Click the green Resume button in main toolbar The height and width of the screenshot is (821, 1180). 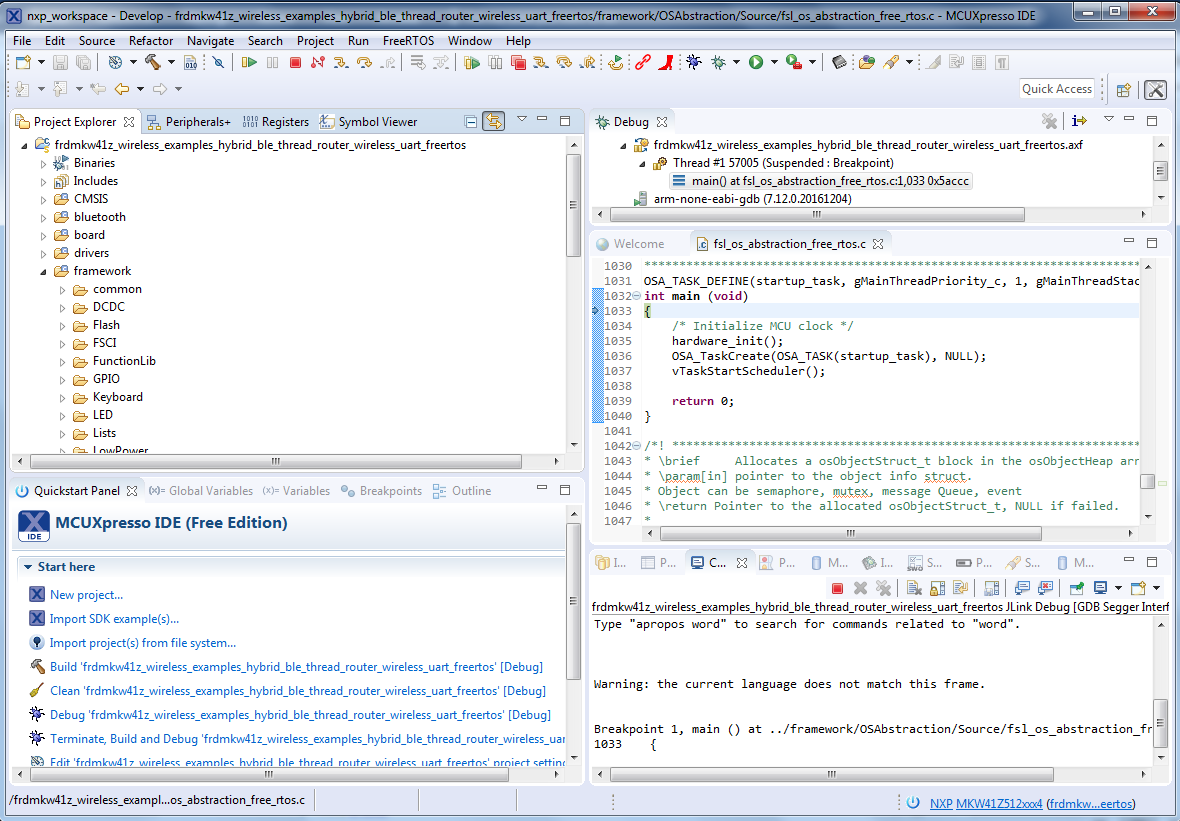click(x=249, y=62)
